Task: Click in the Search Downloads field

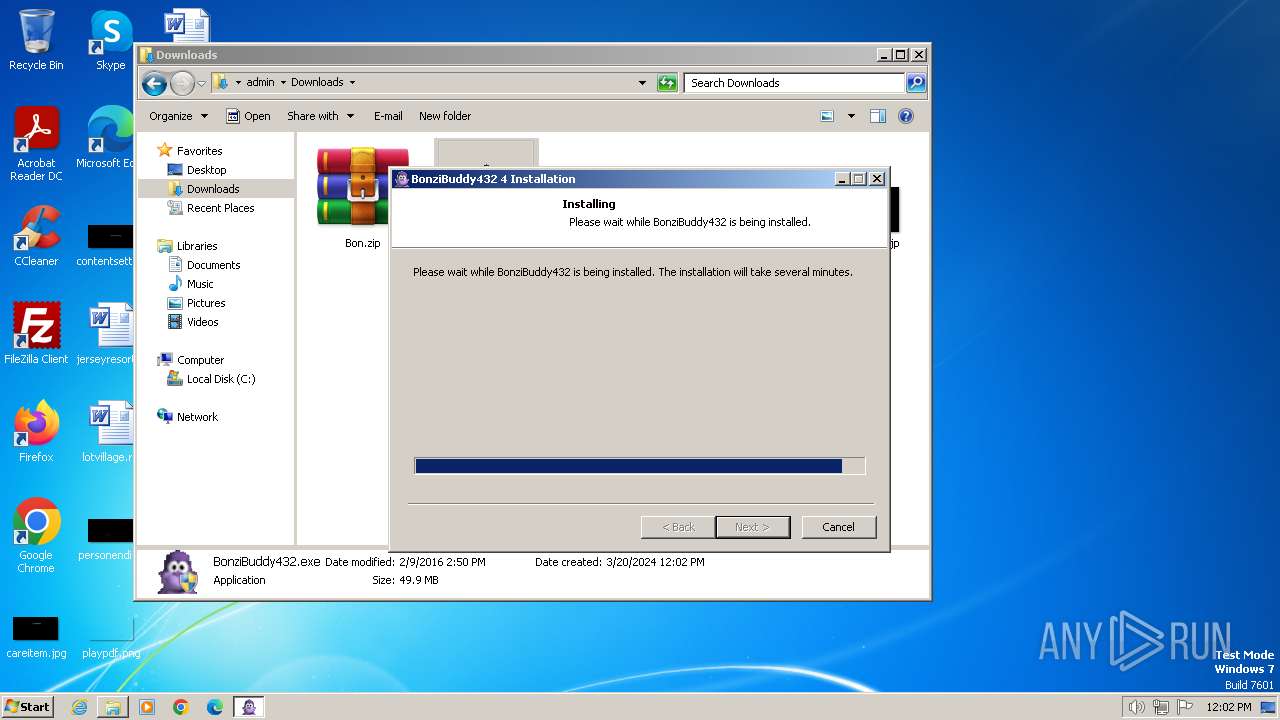Action: 794,83
